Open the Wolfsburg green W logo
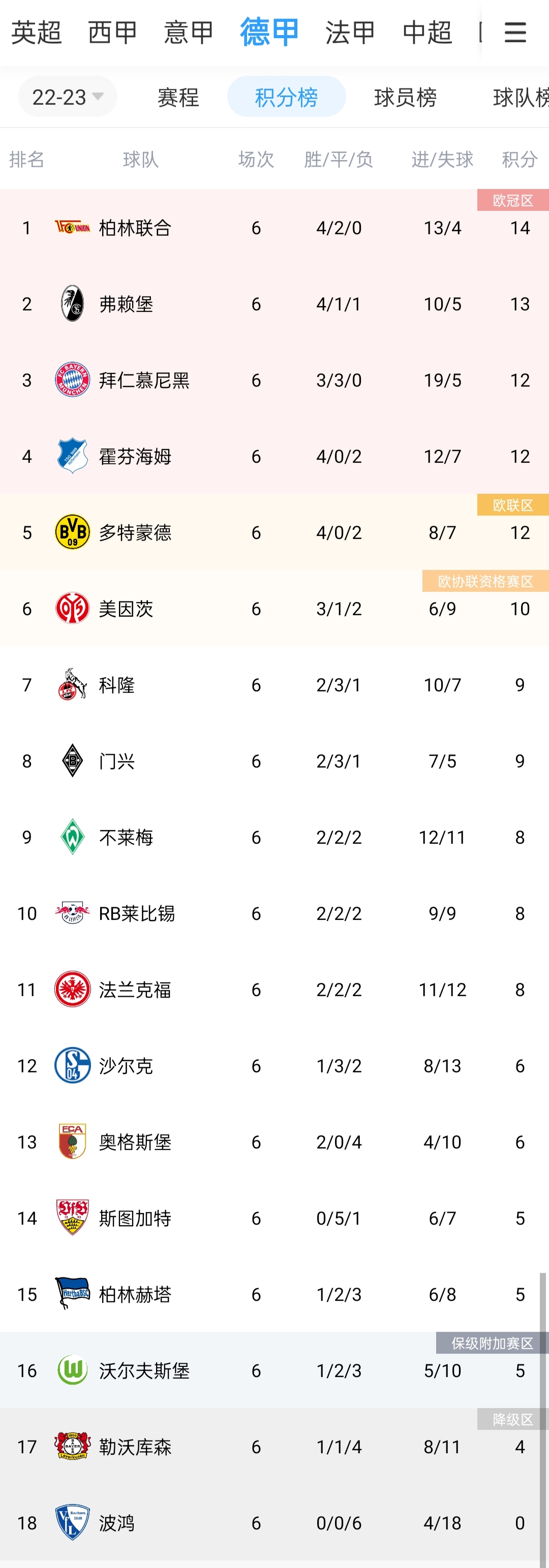The height and width of the screenshot is (1568, 549). pyautogui.click(x=73, y=1370)
